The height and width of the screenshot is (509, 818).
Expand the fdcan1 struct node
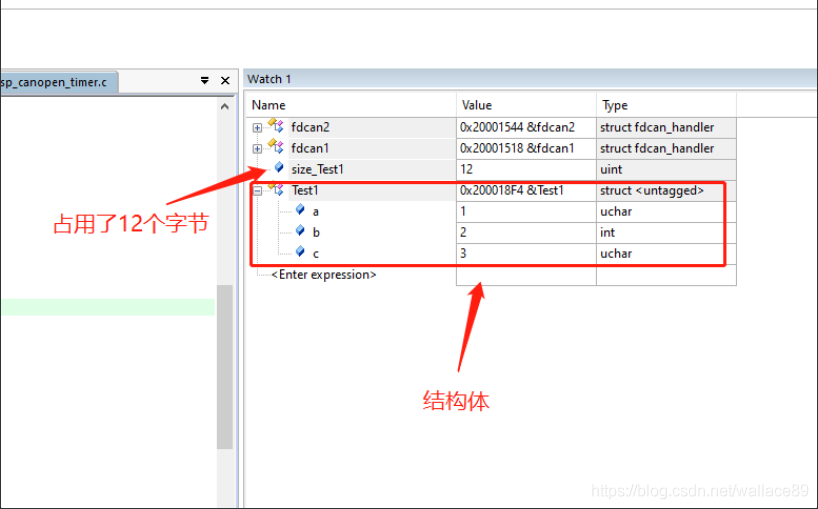(x=257, y=149)
